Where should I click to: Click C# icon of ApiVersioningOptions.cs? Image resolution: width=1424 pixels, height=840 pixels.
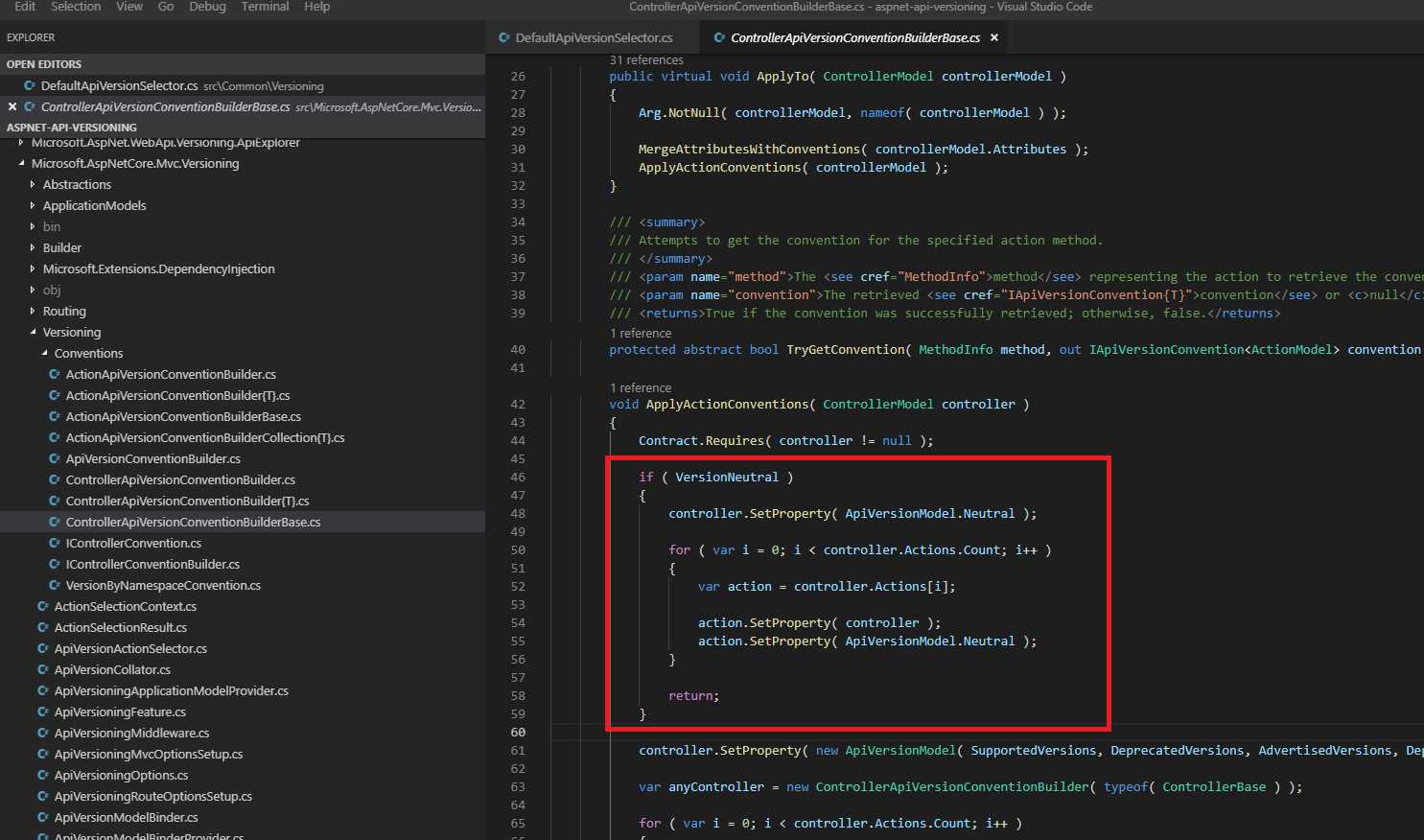(x=43, y=775)
